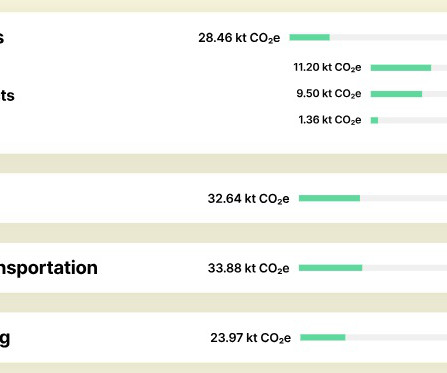Viewport: 447px width, 373px height.
Task: Click the 32.64 kt CO₂e value
Action: click(x=248, y=199)
